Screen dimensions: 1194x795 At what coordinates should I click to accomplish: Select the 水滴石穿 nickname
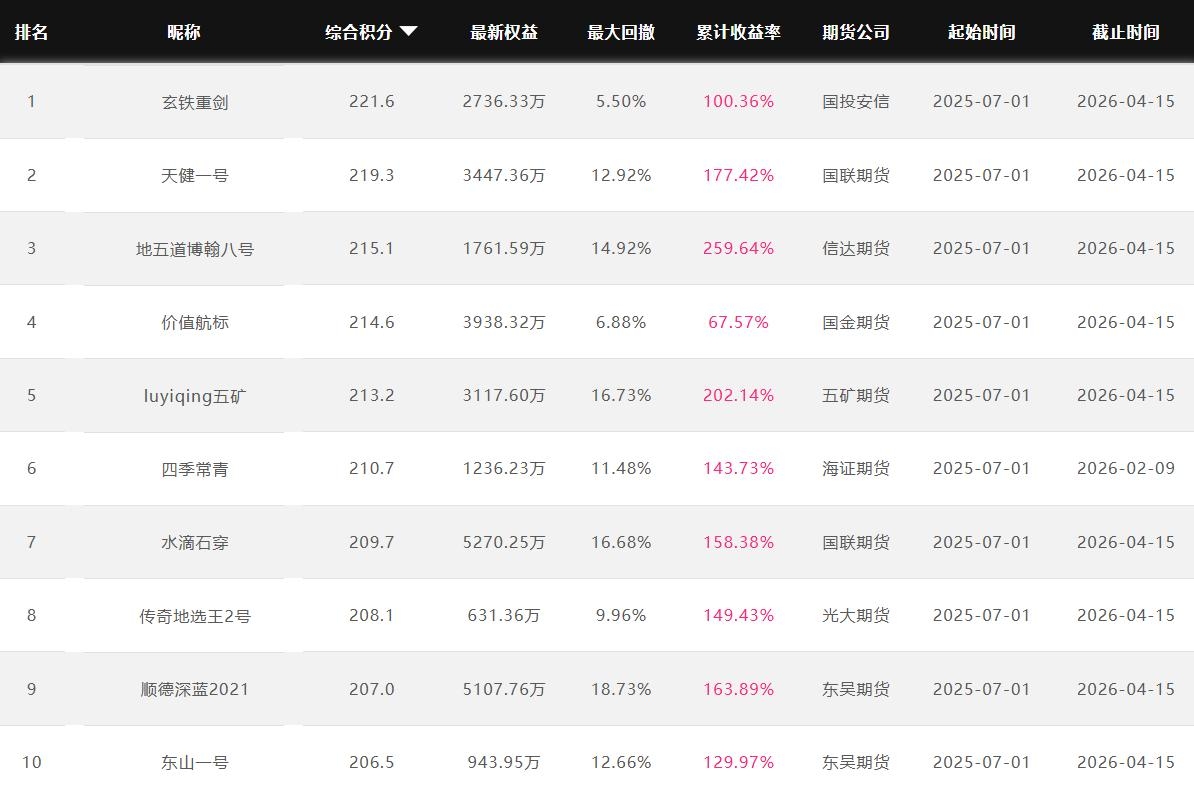(195, 542)
